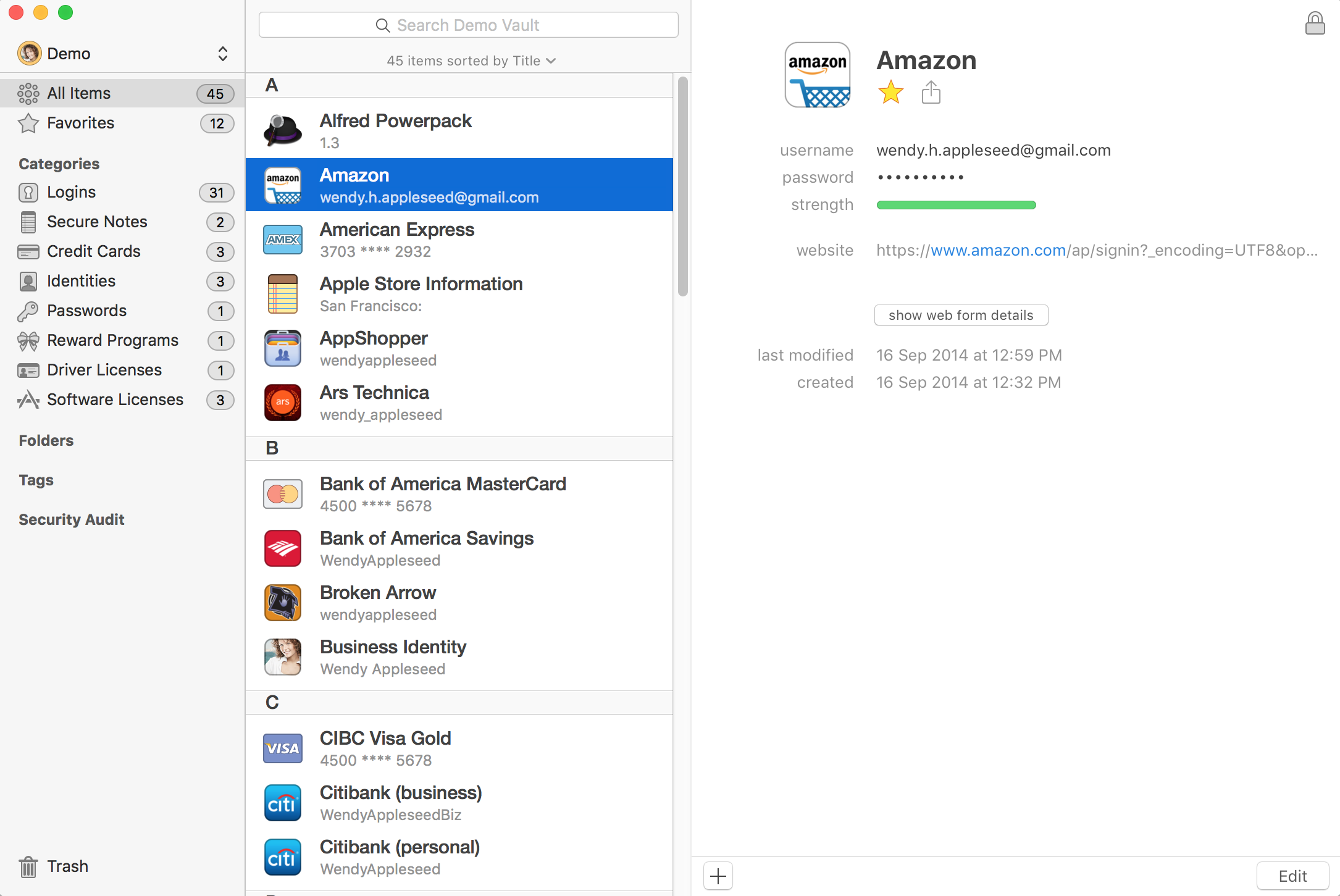Open the Identities category
Viewport: 1340px width, 896px height.
point(122,281)
